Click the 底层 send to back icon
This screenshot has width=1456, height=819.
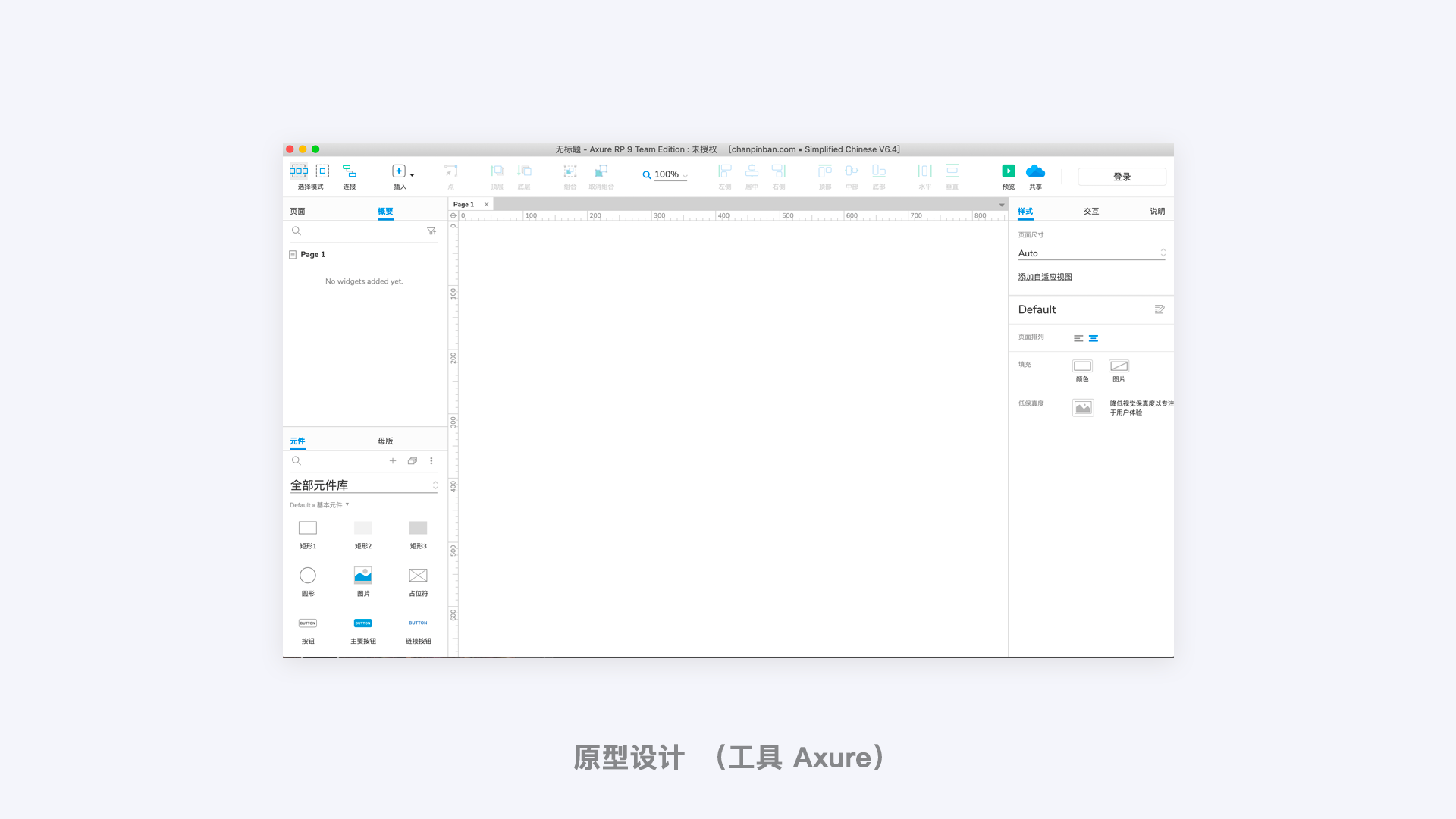(524, 171)
